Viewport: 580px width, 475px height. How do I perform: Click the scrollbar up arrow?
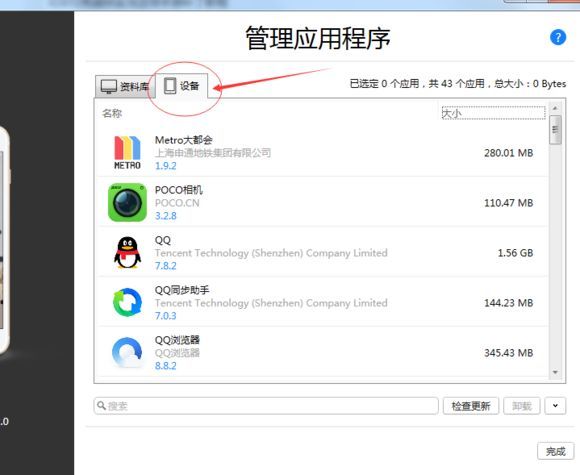tap(555, 108)
